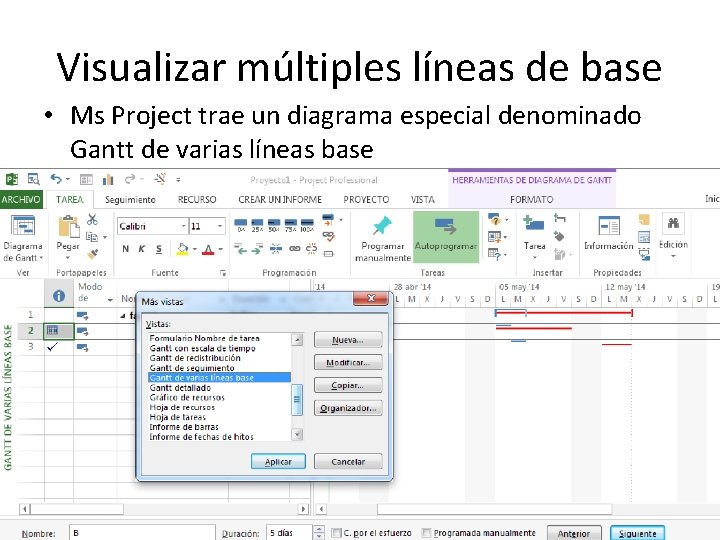Click the outdent task green left arrow

[241, 249]
